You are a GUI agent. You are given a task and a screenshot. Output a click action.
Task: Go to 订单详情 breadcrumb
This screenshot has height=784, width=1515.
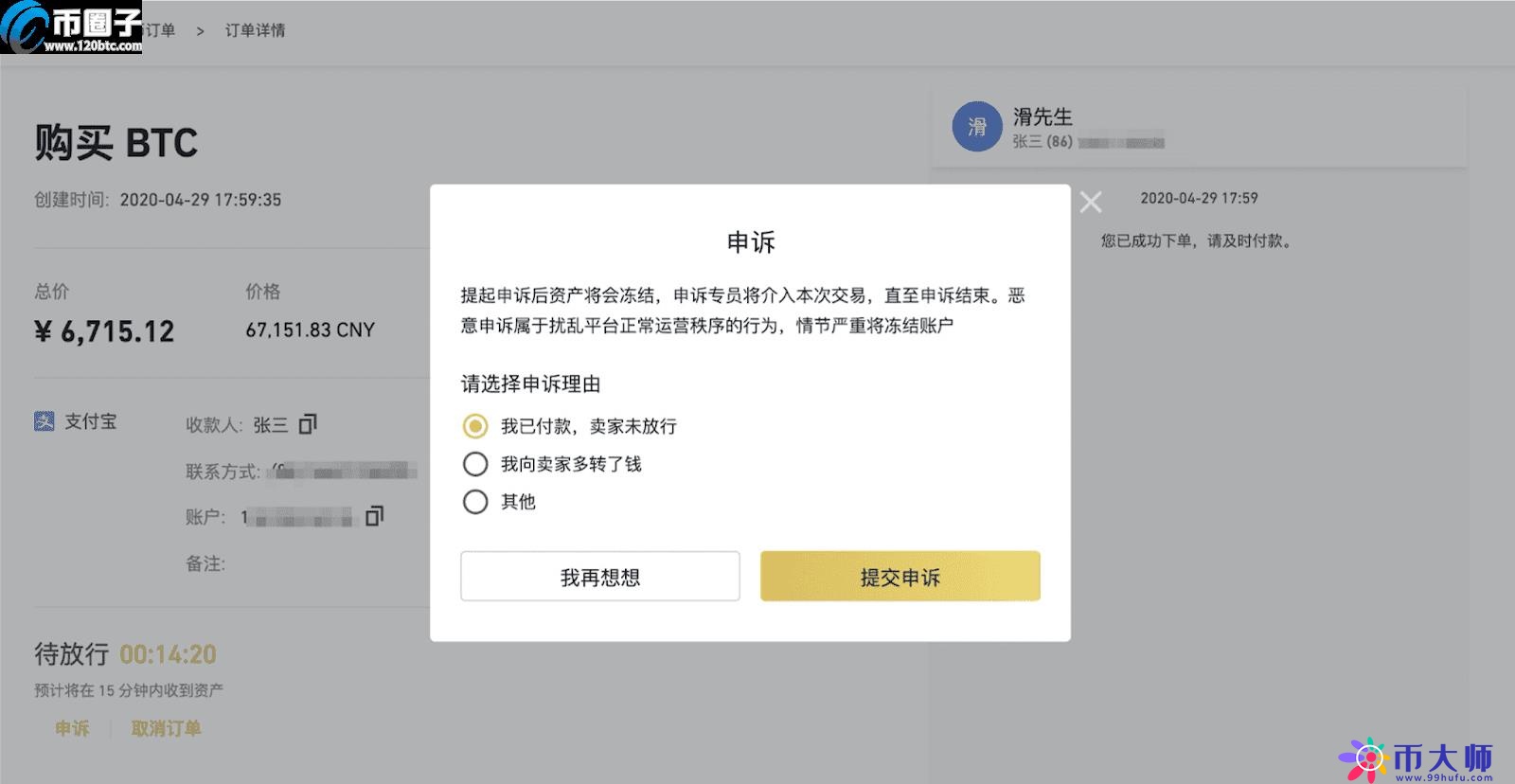click(255, 30)
